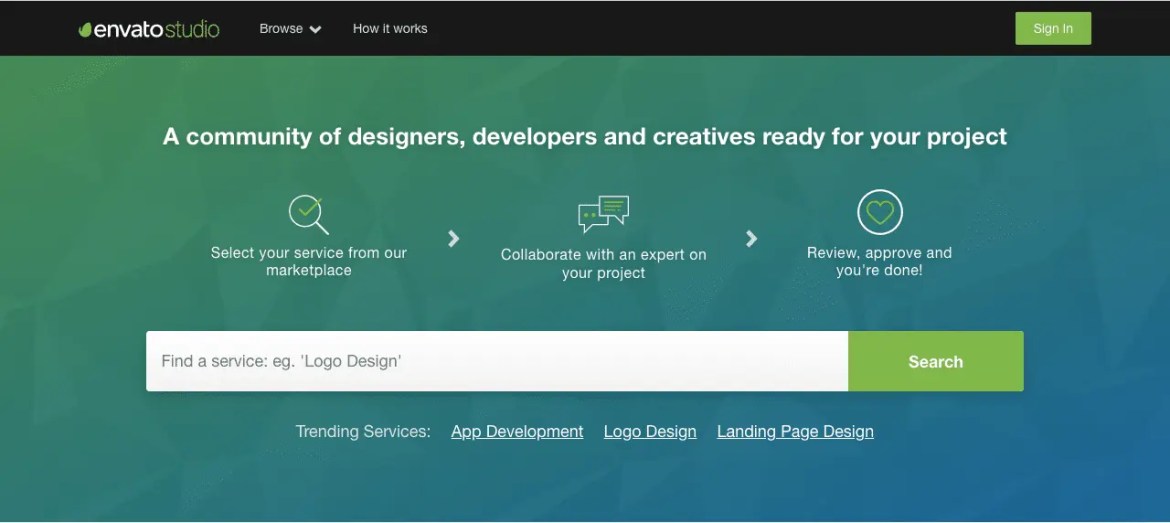Click the magnifying glass checkmark icon
The height and width of the screenshot is (523, 1170).
point(308,214)
